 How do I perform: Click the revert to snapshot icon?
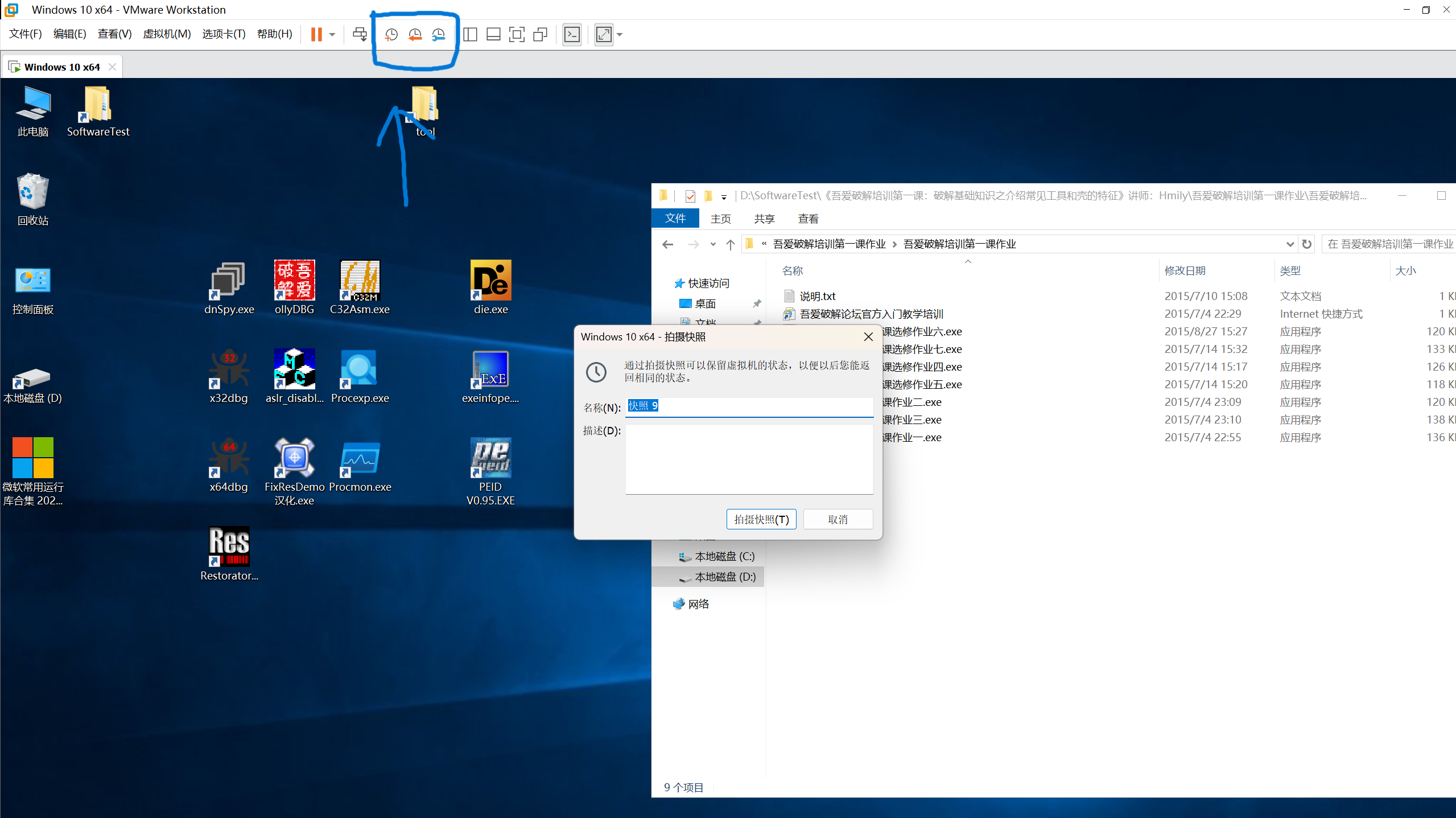click(x=415, y=35)
